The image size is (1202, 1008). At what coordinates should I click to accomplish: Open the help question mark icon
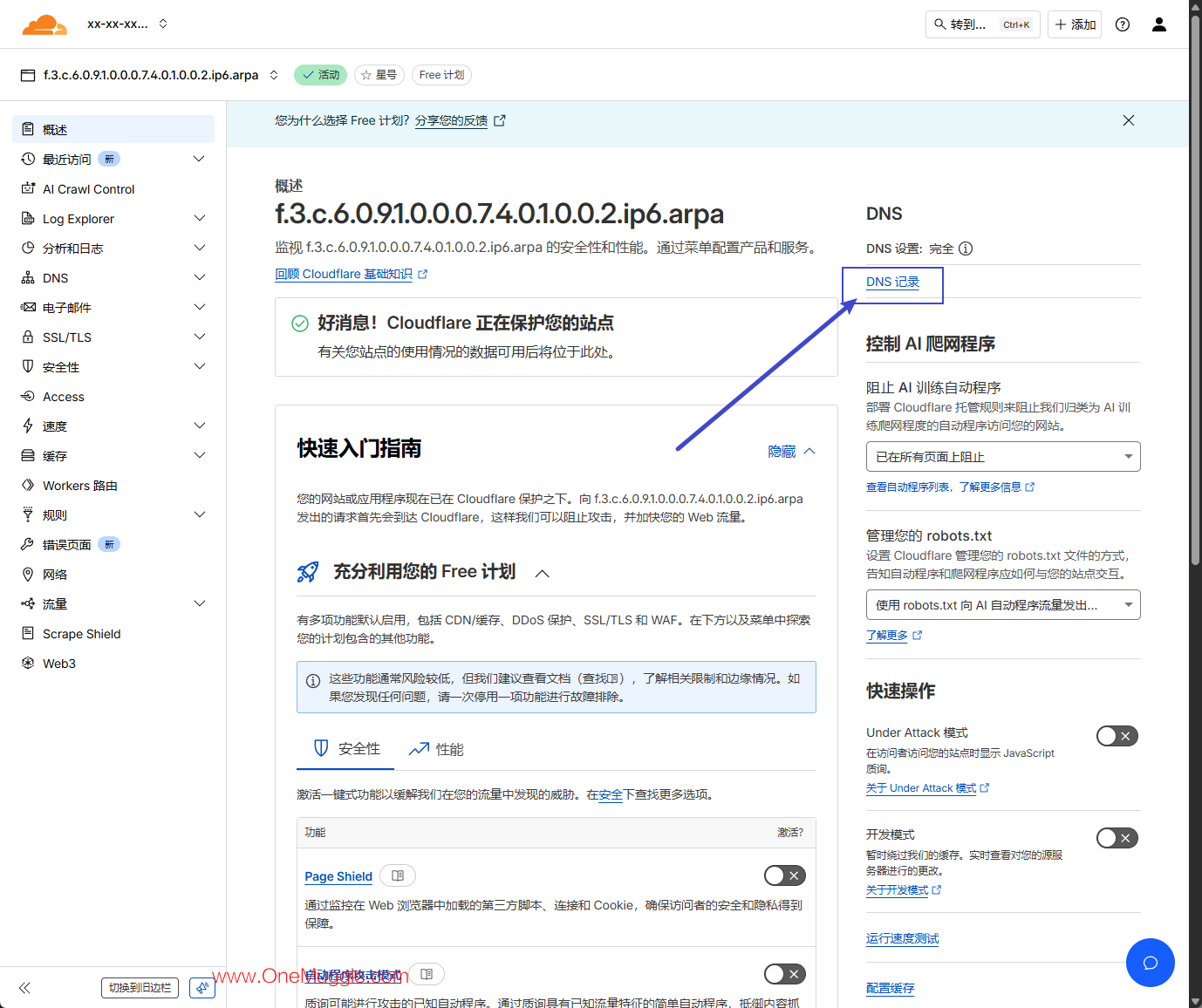[x=1123, y=24]
